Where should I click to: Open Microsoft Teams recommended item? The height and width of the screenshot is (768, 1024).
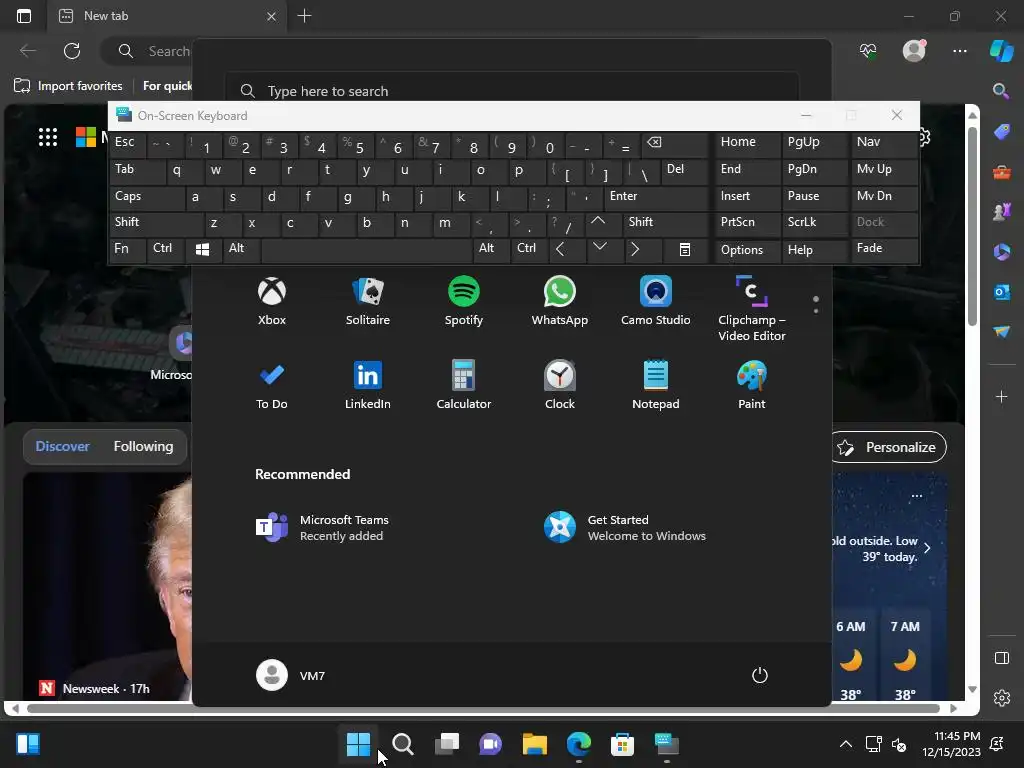tap(322, 528)
